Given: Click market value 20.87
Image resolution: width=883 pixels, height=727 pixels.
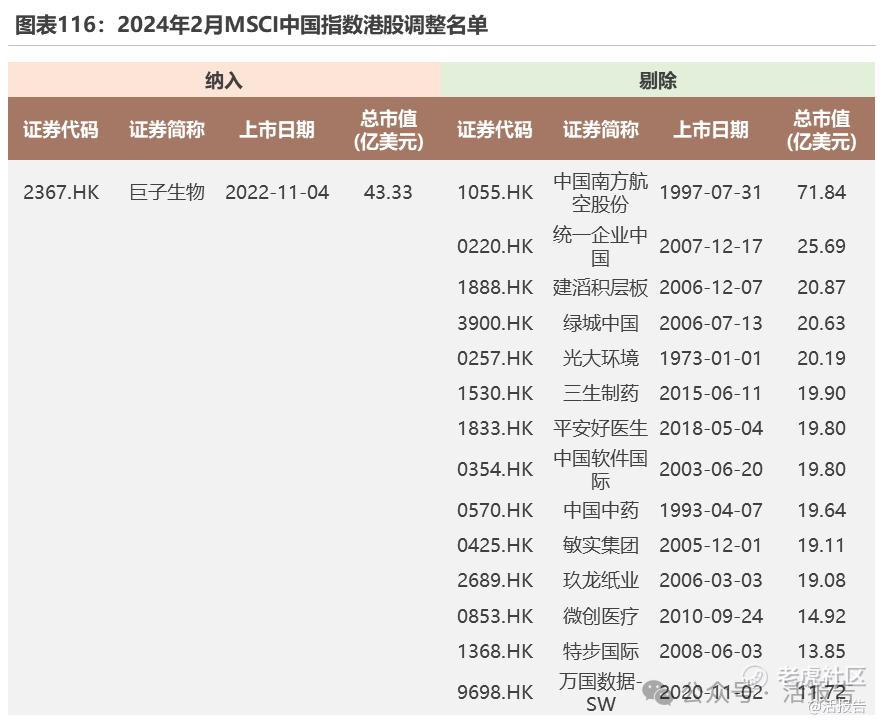Looking at the screenshot, I should [x=822, y=288].
